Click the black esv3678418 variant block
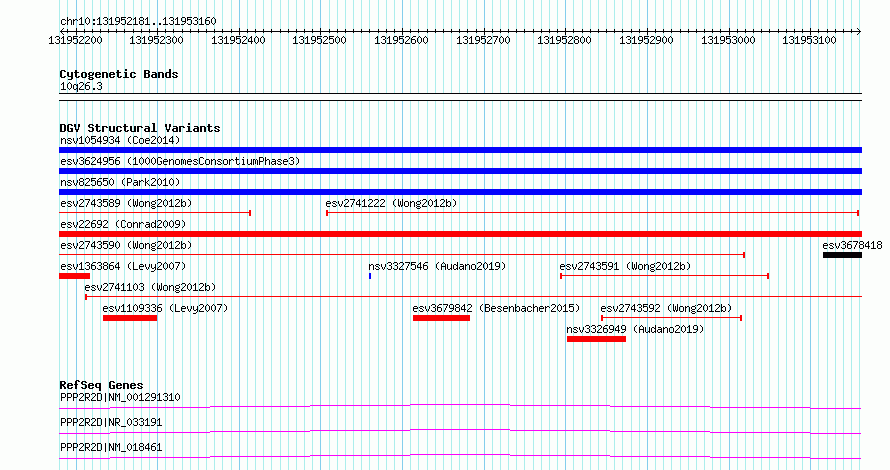 pyautogui.click(x=842, y=255)
